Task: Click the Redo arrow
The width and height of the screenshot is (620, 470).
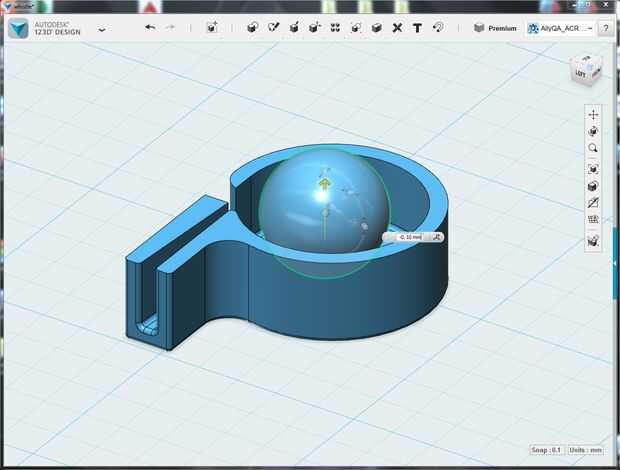Action: tap(170, 27)
